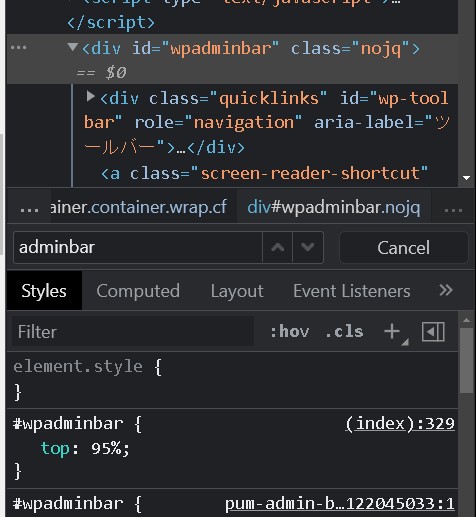Focus the Styles Filter input field
The height and width of the screenshot is (517, 476).
(x=133, y=332)
